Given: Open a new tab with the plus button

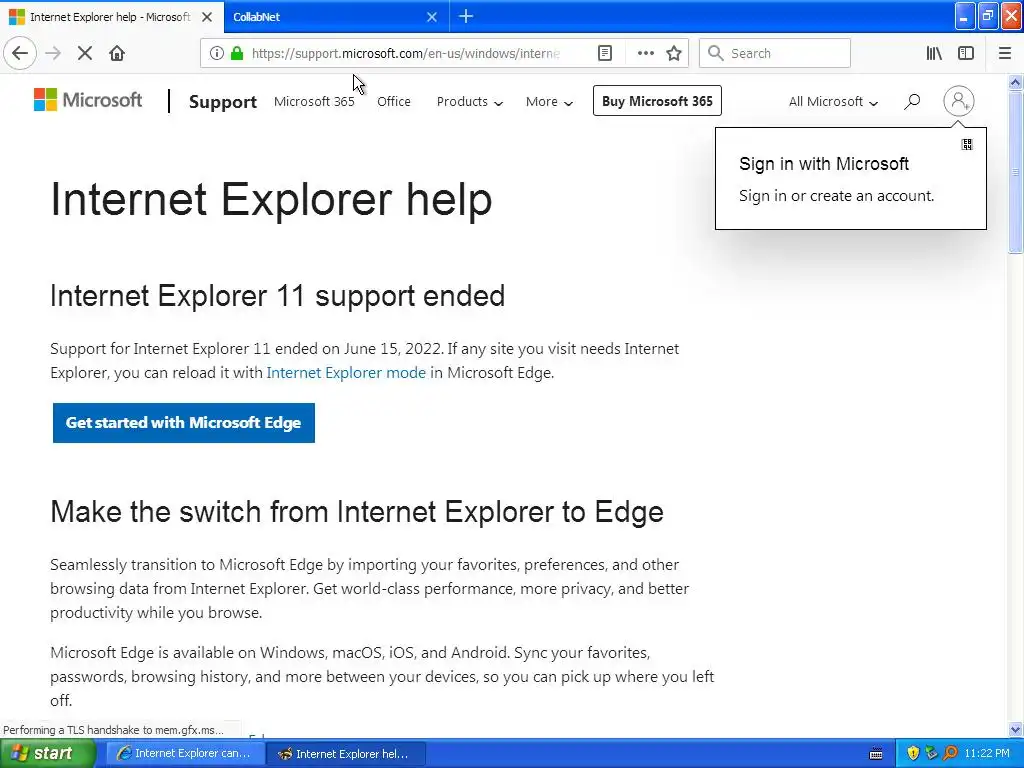Looking at the screenshot, I should (466, 16).
